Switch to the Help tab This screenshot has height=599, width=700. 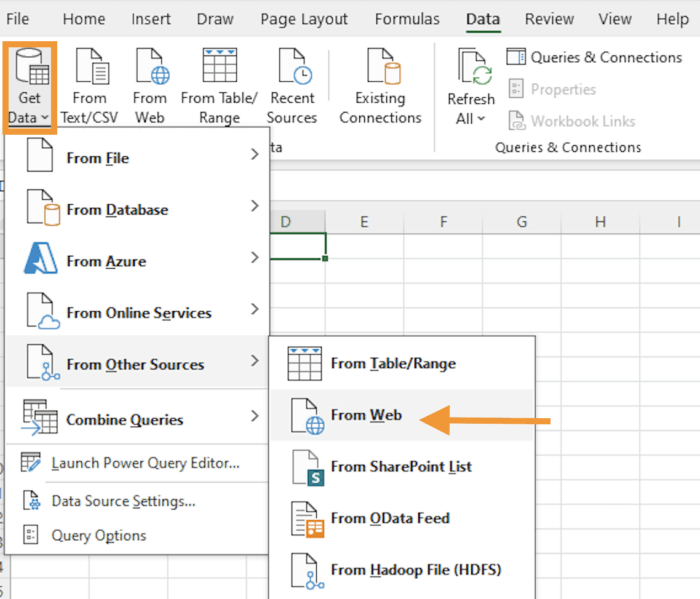click(672, 19)
